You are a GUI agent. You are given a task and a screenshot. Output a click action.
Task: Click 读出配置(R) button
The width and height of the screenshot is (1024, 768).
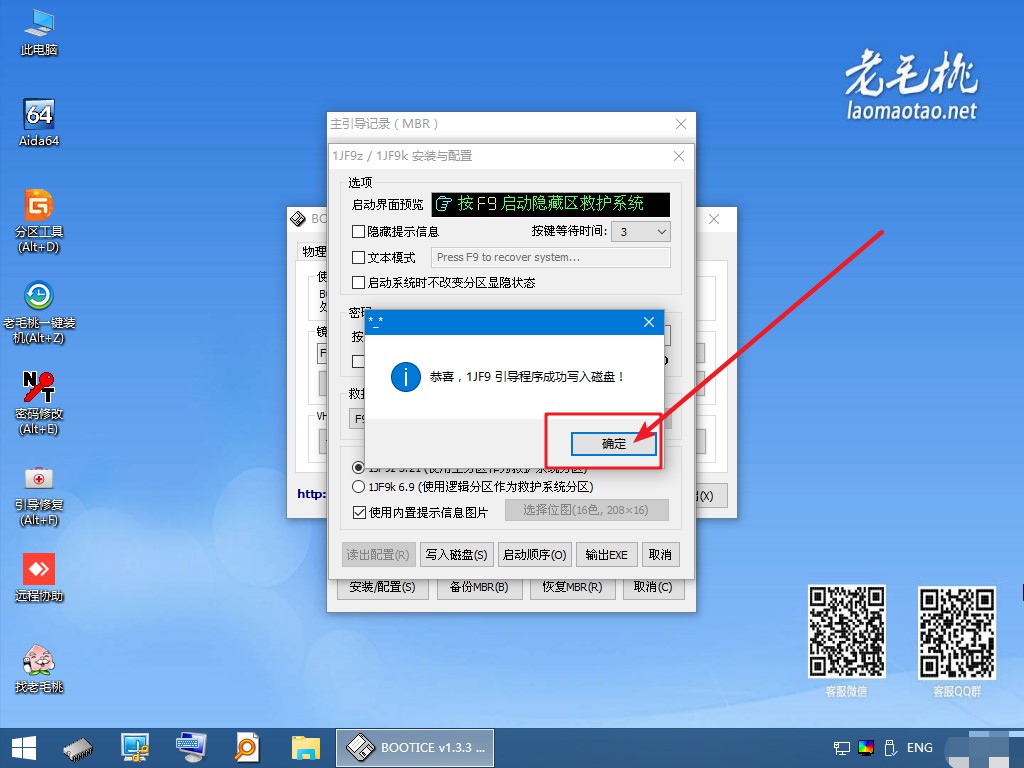click(378, 554)
